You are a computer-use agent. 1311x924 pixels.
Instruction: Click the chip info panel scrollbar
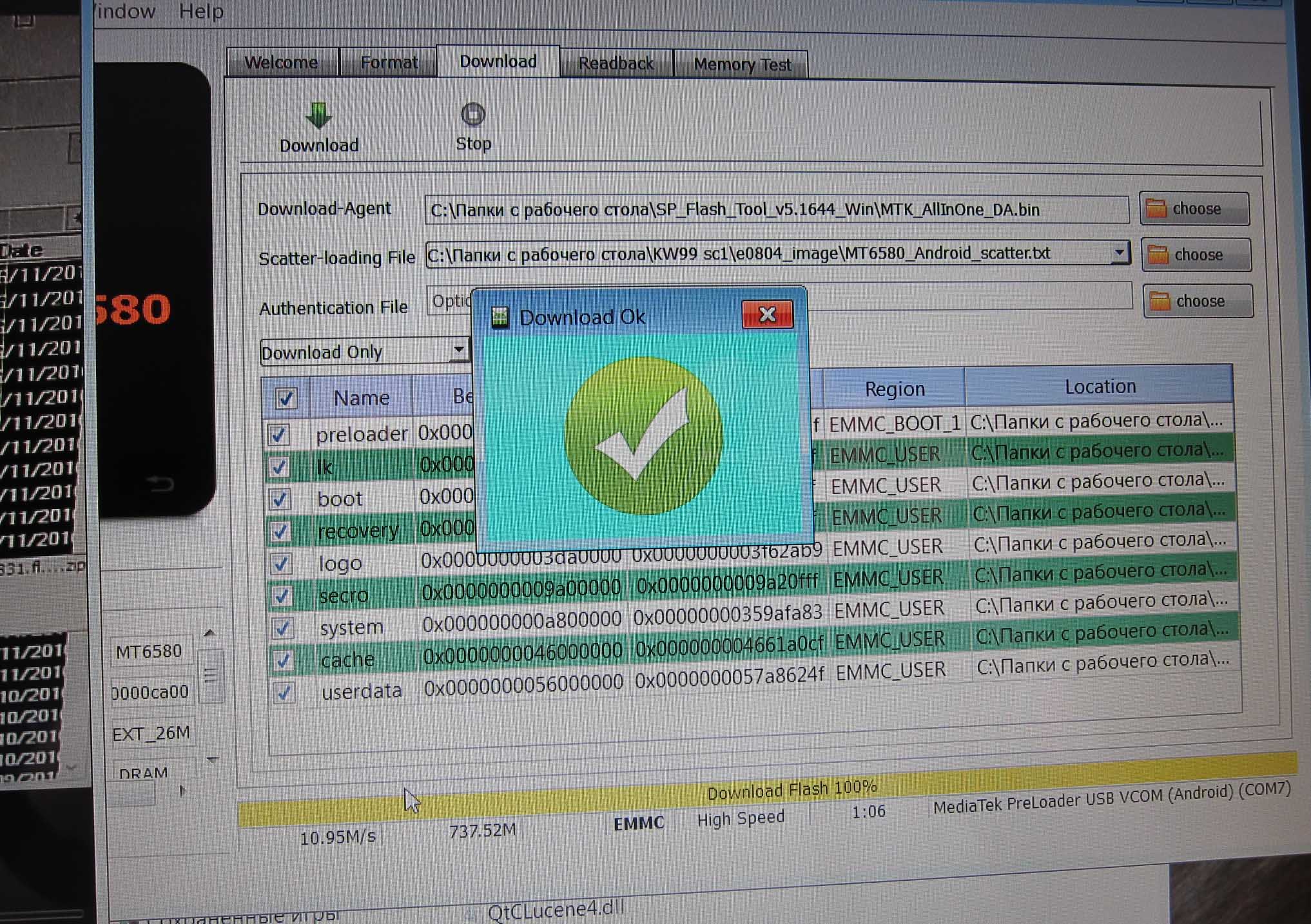[x=210, y=675]
